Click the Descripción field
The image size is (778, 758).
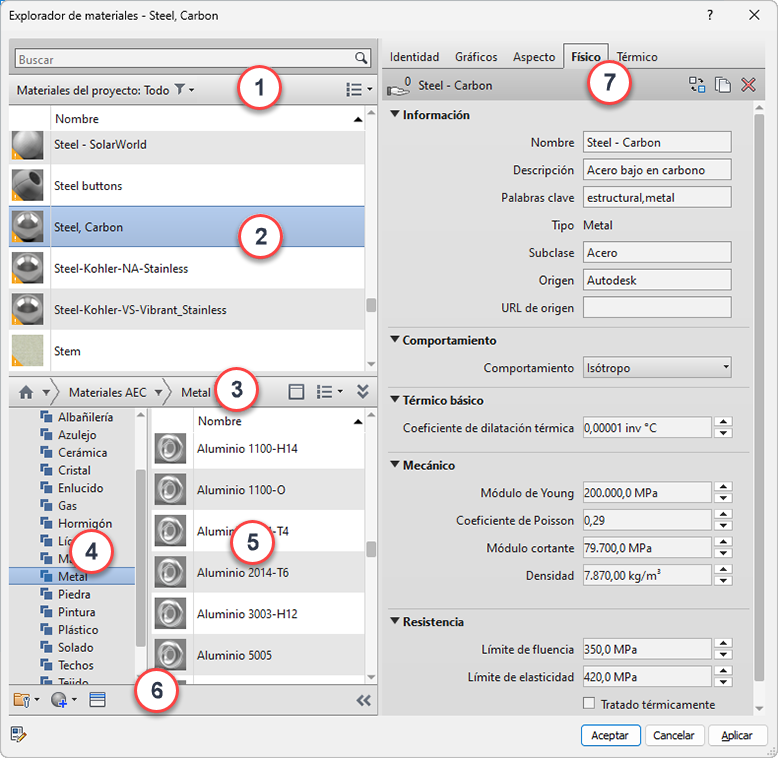coord(656,170)
